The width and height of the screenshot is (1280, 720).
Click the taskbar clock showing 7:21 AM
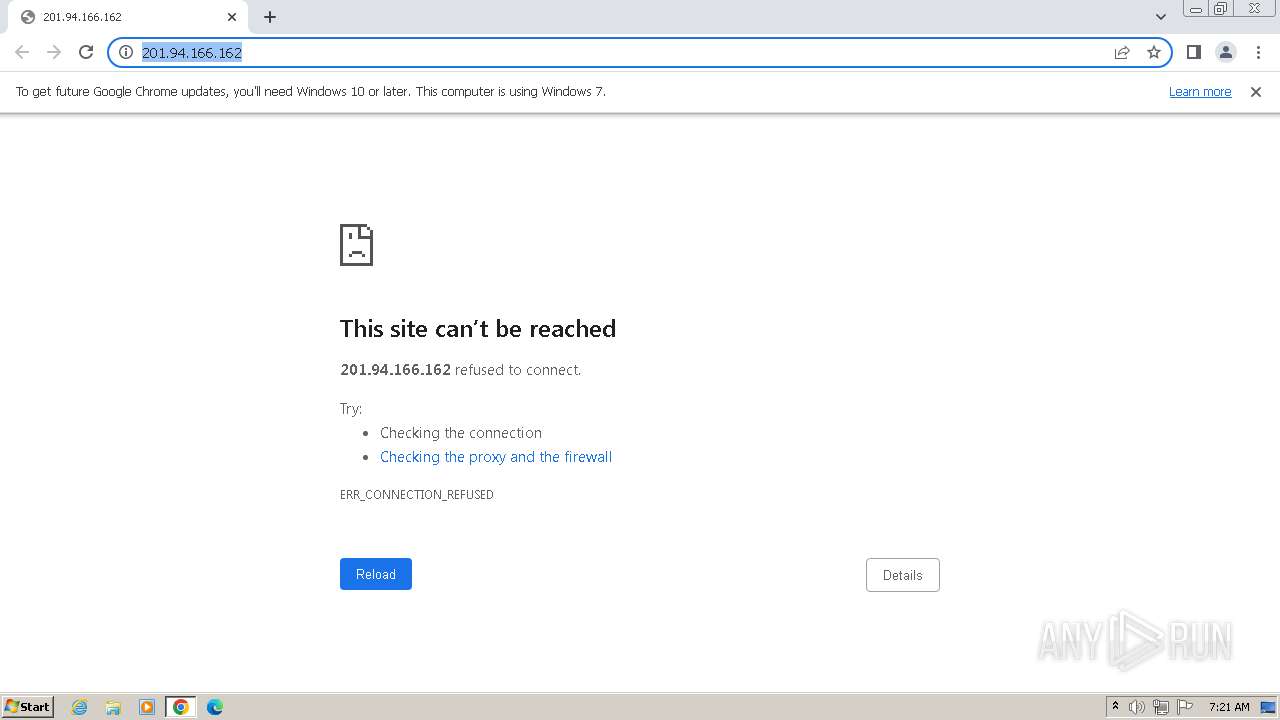point(1229,707)
